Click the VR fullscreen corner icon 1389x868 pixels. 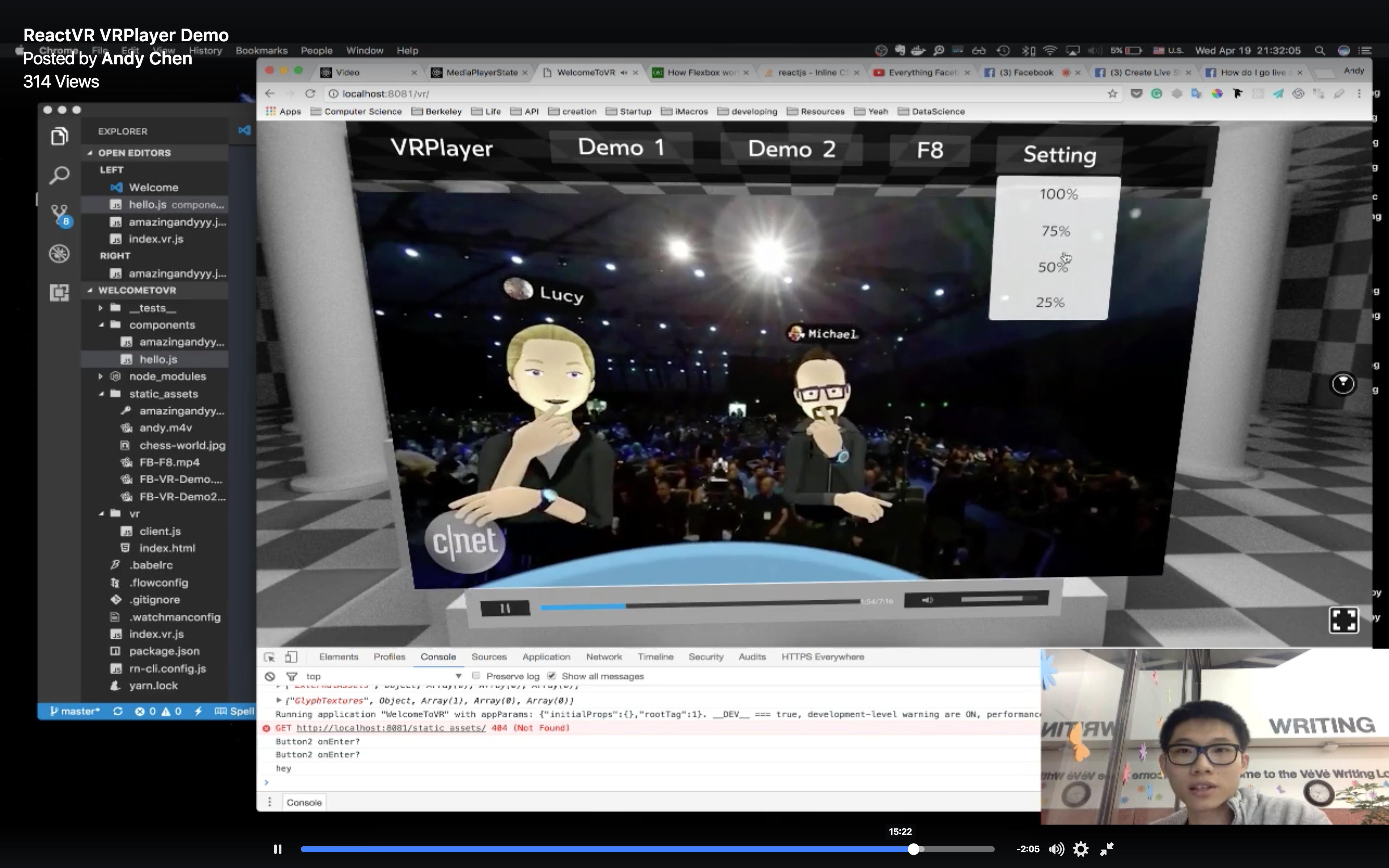[x=1343, y=620]
